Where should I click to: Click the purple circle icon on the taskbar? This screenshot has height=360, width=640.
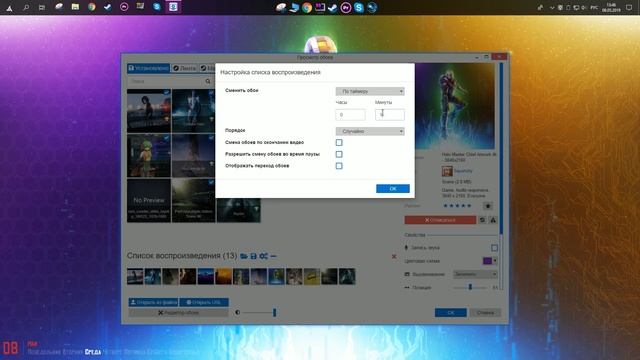[x=124, y=7]
